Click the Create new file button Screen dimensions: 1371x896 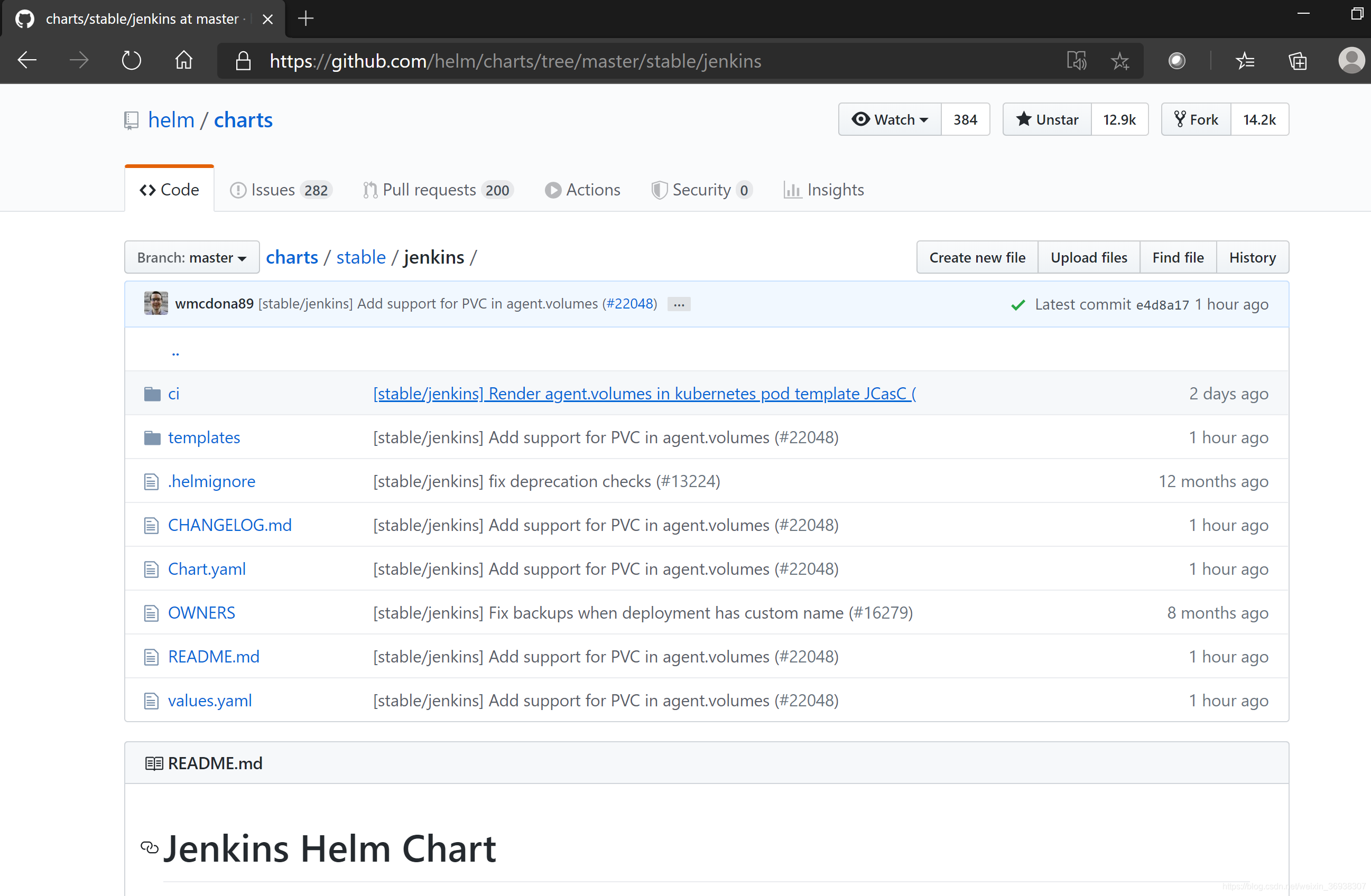pos(977,257)
